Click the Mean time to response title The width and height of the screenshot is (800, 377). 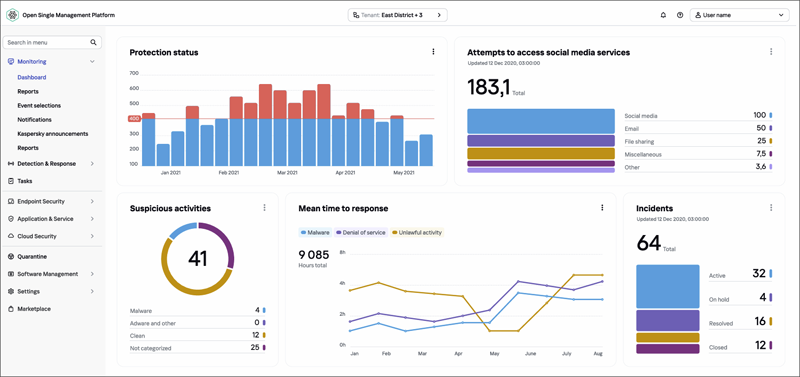[x=343, y=208]
